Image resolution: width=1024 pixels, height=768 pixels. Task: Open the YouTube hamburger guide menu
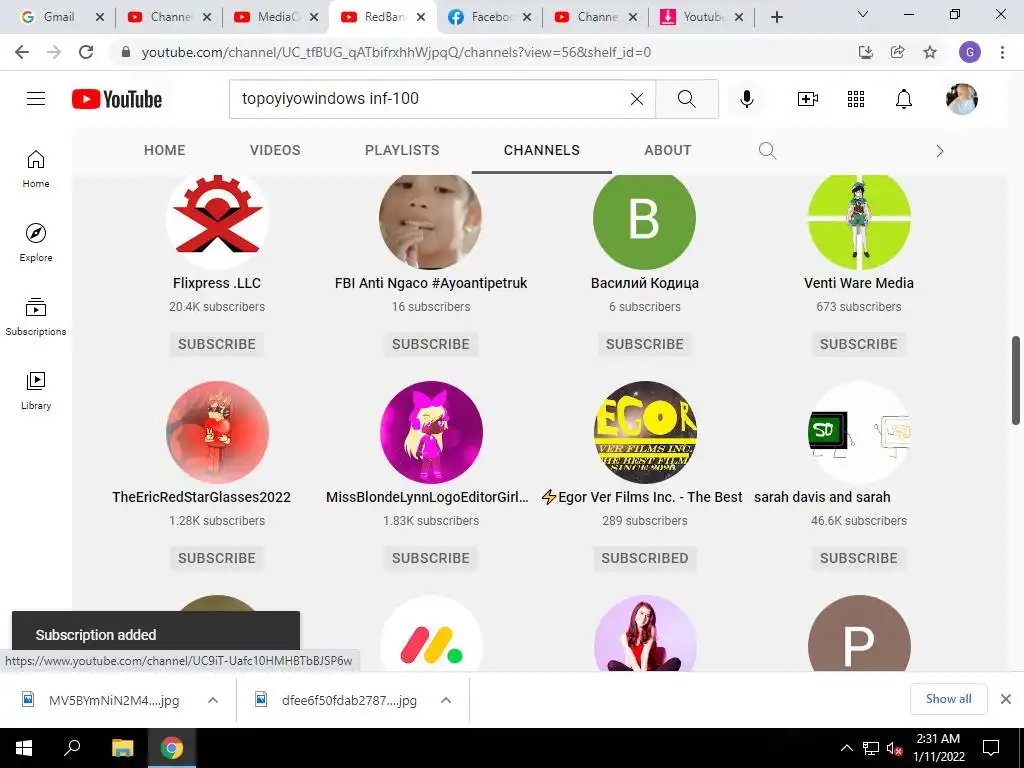(x=36, y=99)
